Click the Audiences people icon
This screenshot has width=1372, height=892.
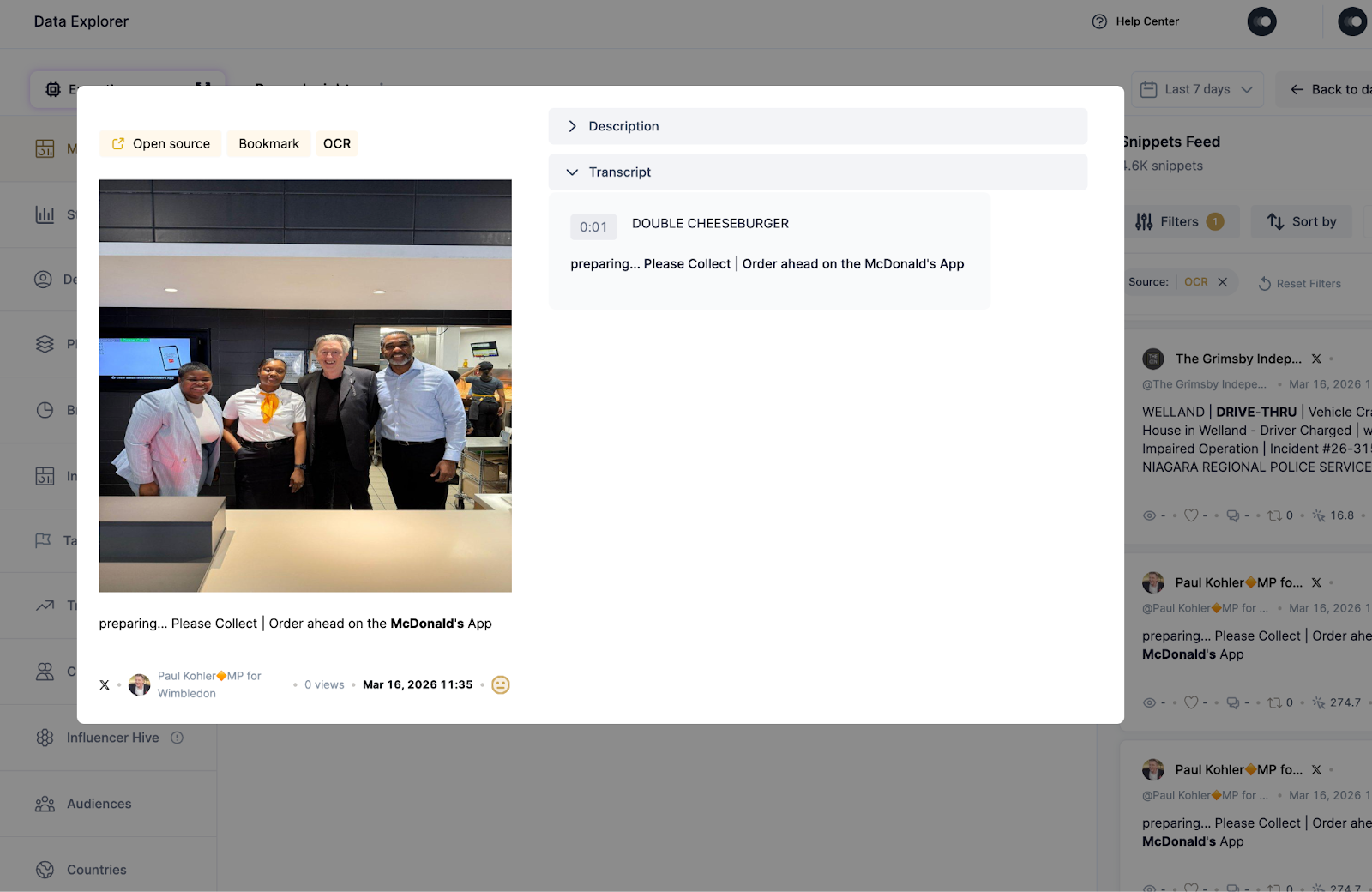click(x=45, y=804)
